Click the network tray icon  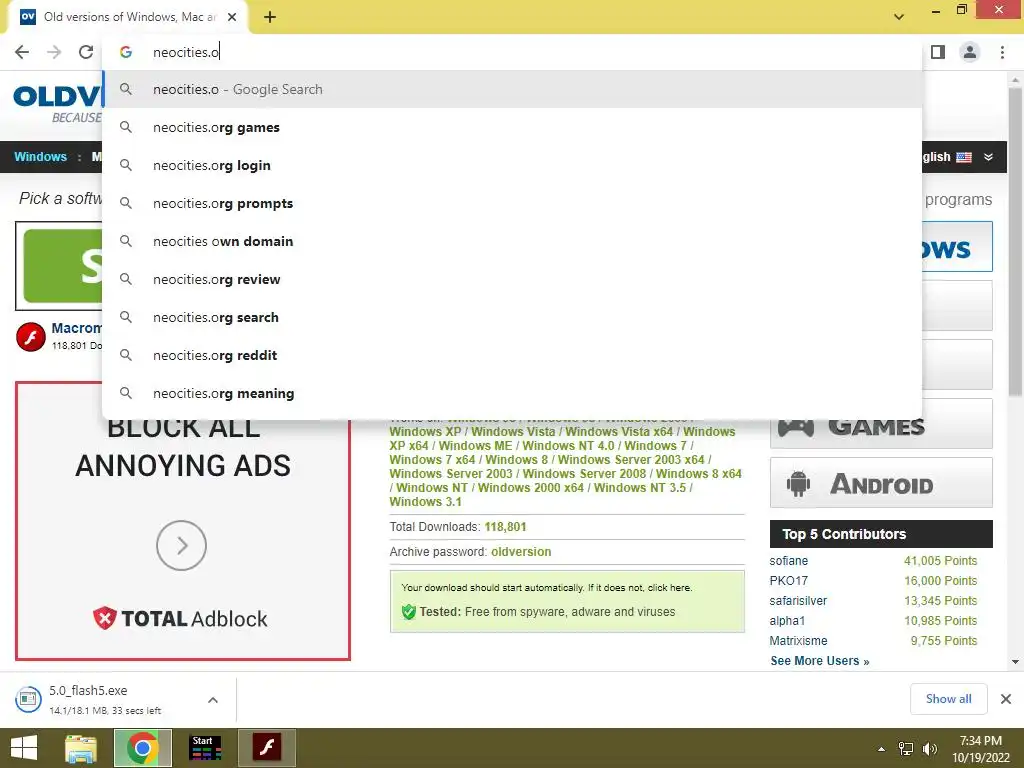pyautogui.click(x=906, y=749)
